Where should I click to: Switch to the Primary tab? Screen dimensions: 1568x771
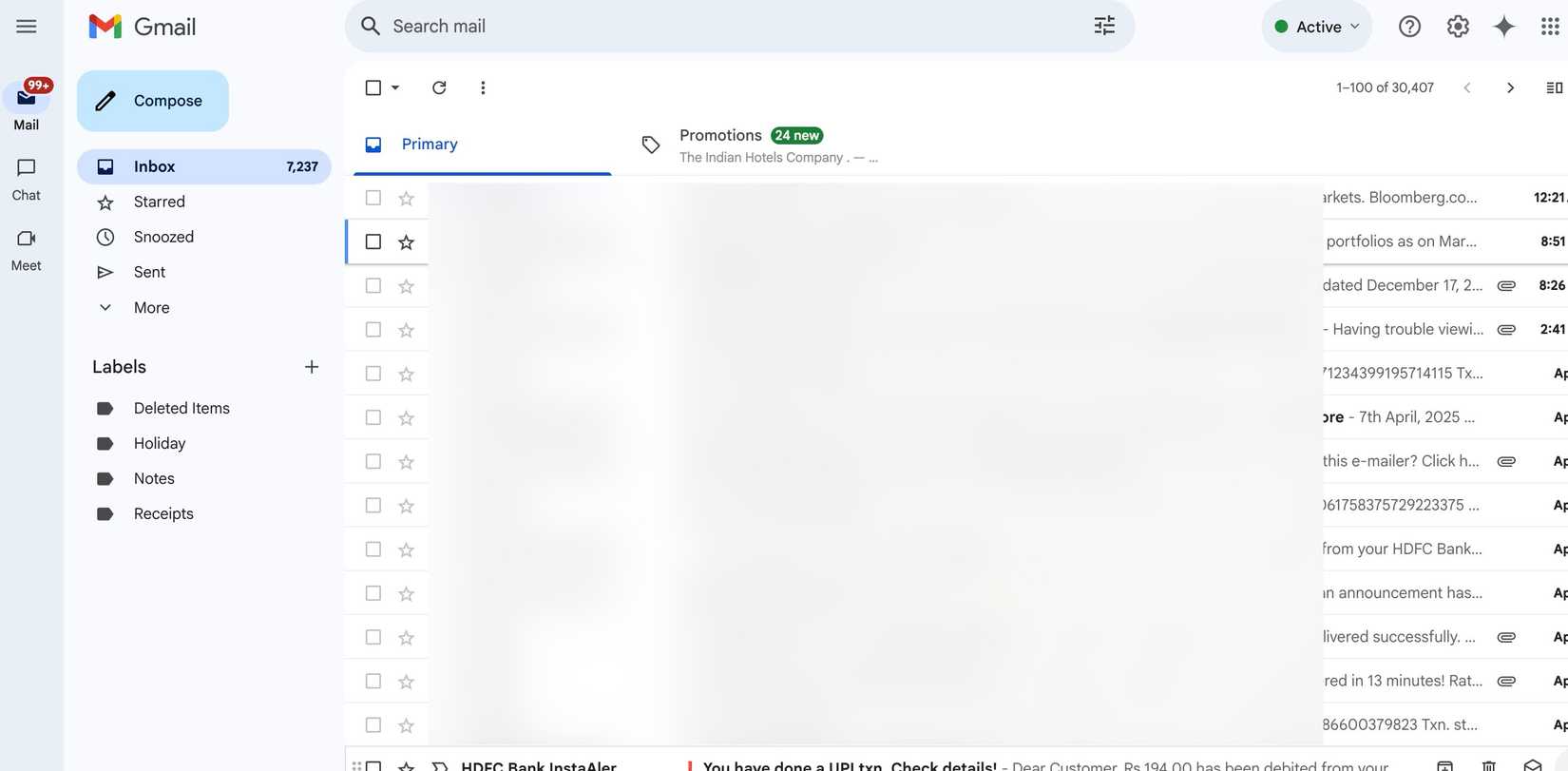483,145
